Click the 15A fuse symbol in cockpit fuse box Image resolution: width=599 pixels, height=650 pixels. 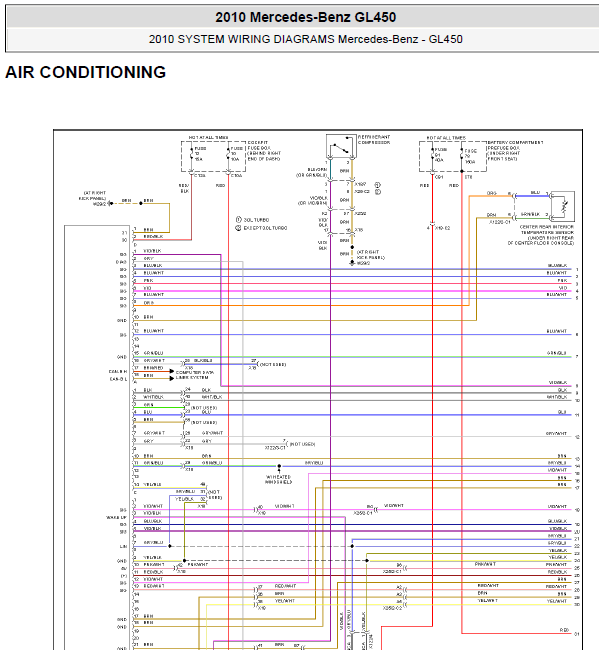click(191, 153)
